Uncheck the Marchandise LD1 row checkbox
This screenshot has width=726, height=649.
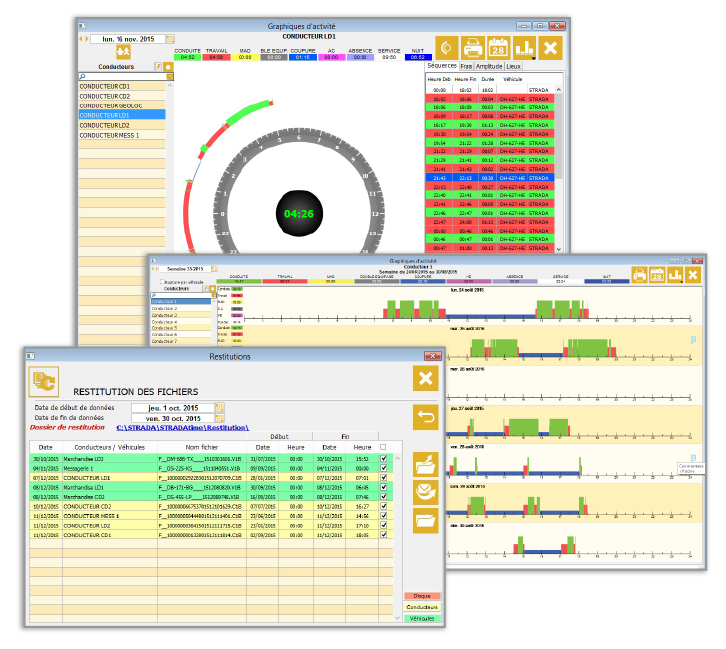point(383,487)
